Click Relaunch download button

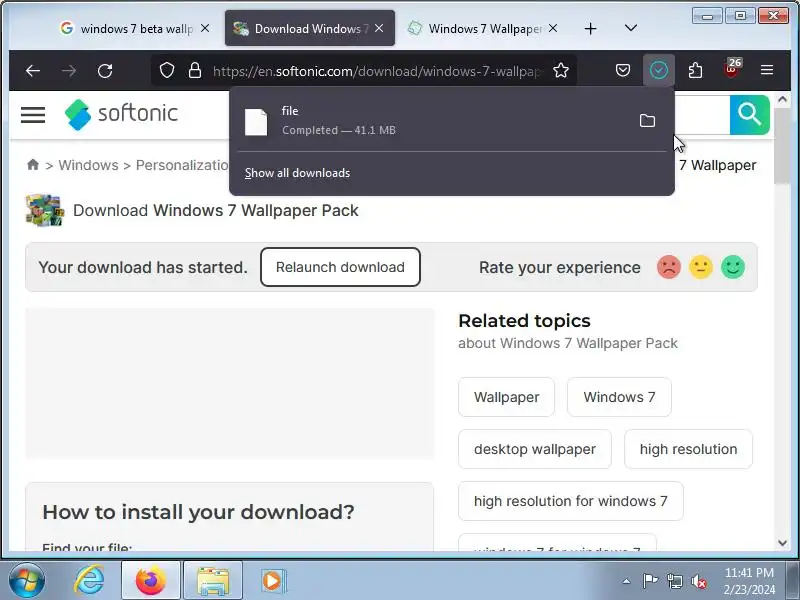[x=340, y=267]
